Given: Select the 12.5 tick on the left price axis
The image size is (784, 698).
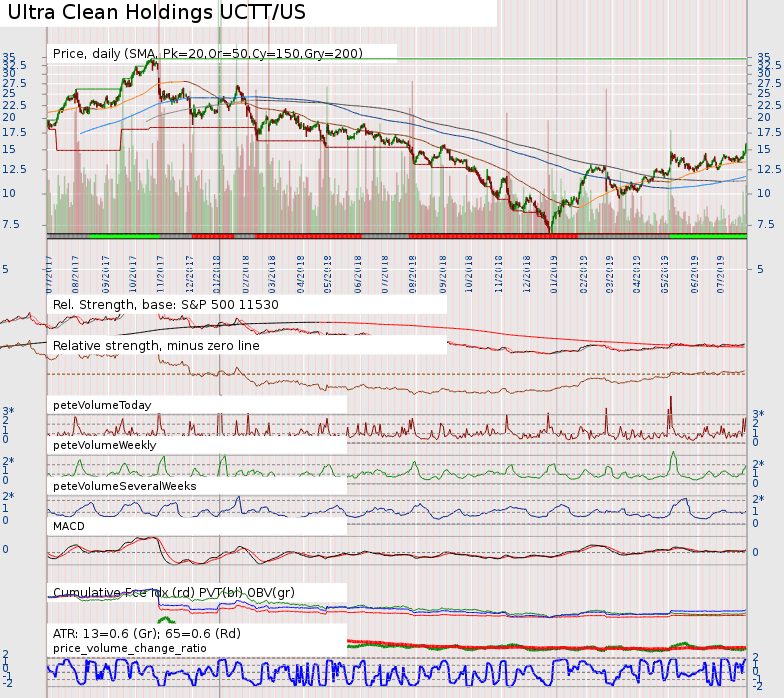Looking at the screenshot, I should tap(14, 170).
